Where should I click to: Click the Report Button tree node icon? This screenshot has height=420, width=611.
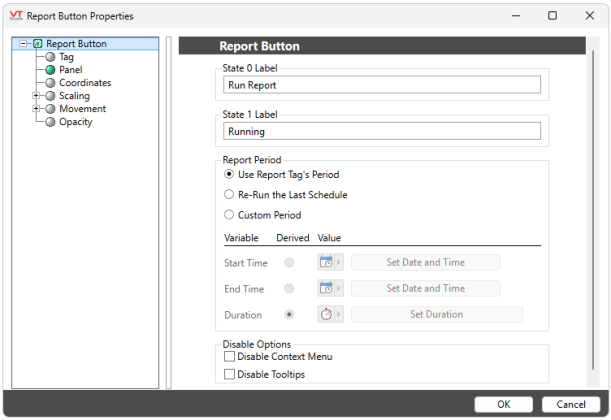point(37,44)
